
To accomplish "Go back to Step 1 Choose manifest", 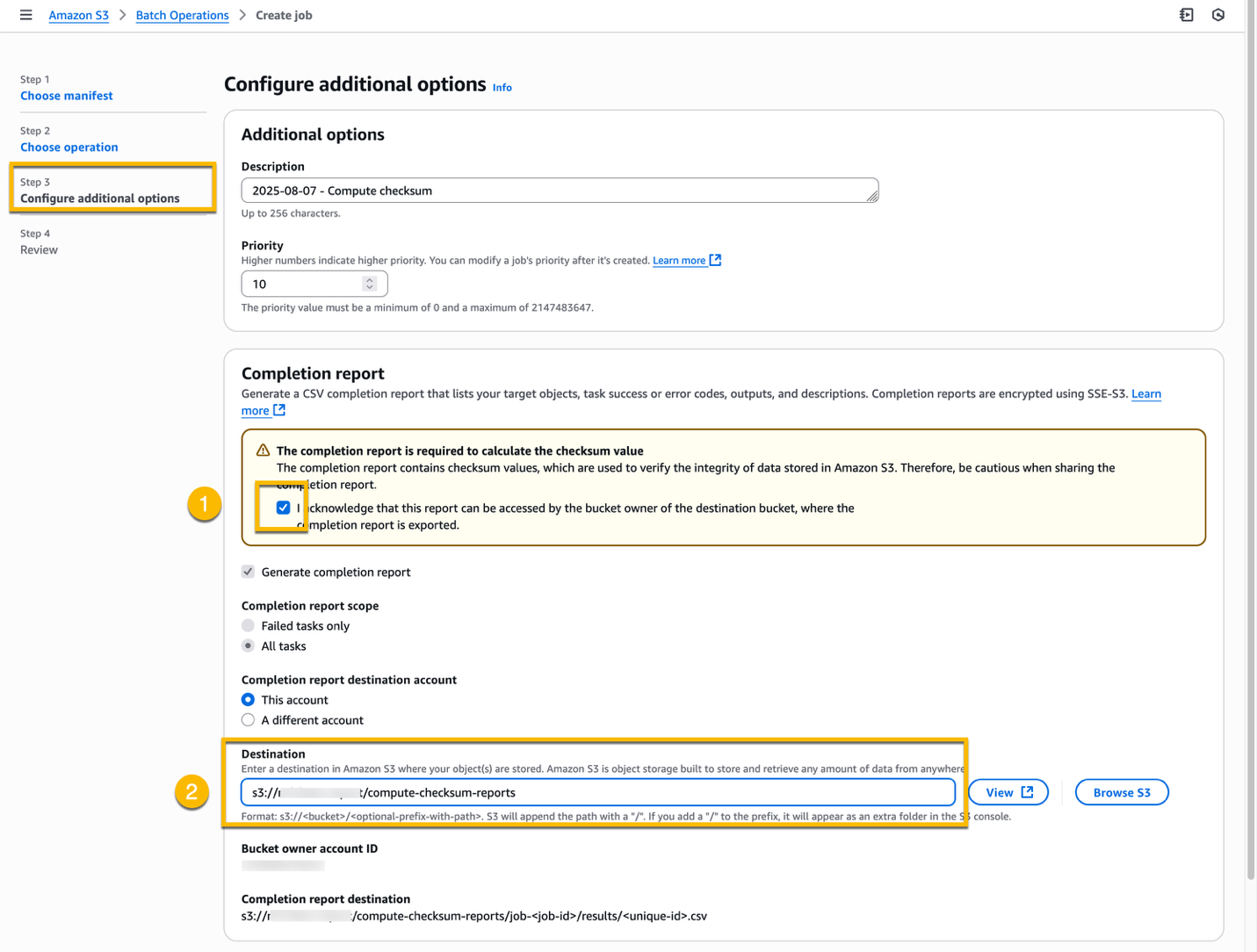I will click(66, 95).
